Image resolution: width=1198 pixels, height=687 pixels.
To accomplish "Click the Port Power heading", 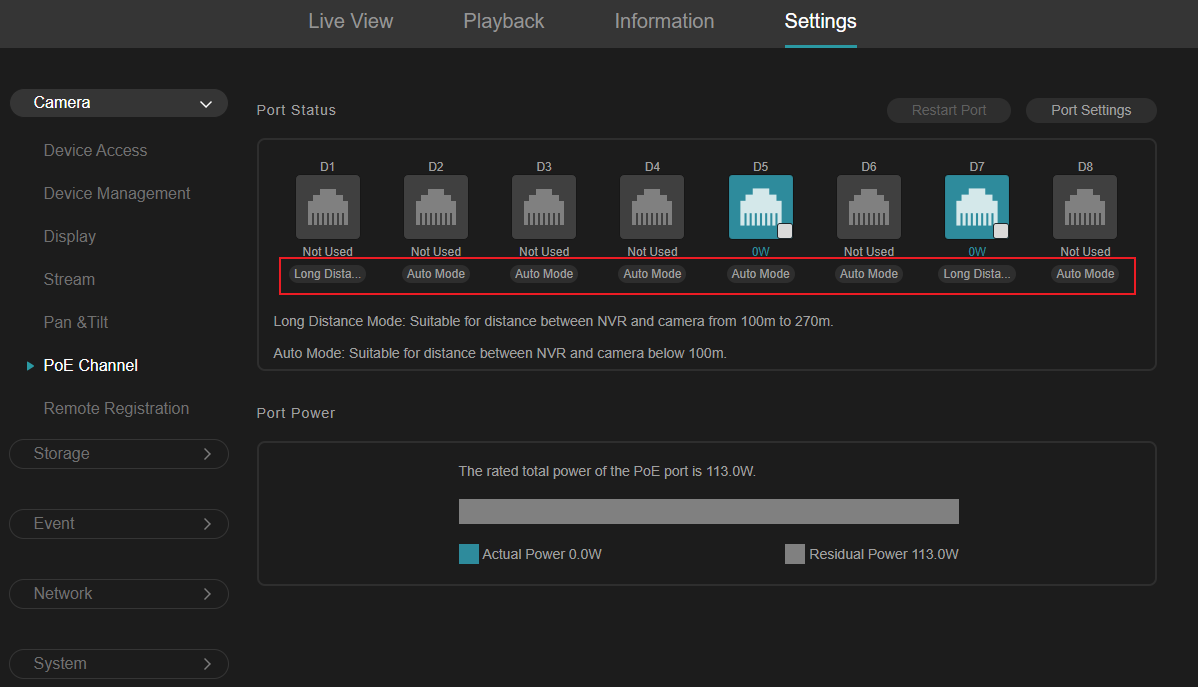I will pyautogui.click(x=296, y=413).
